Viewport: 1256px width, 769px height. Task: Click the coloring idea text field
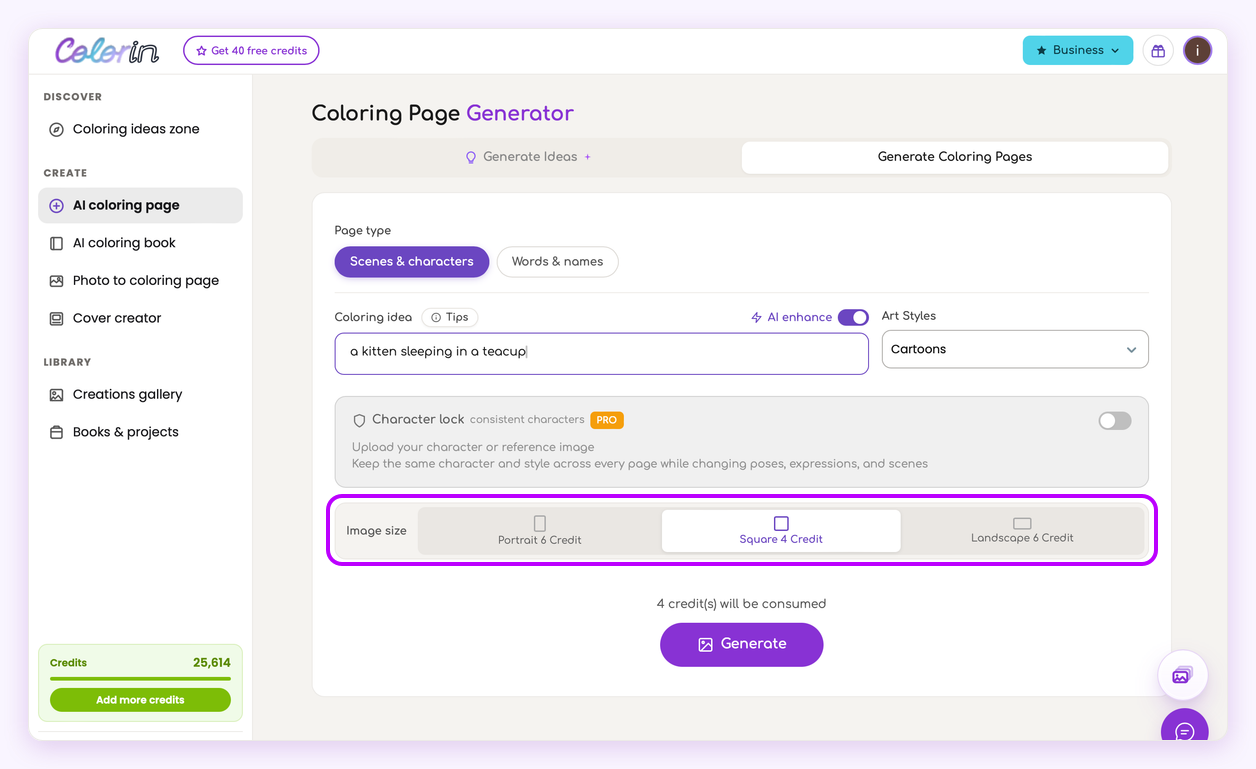coord(601,353)
